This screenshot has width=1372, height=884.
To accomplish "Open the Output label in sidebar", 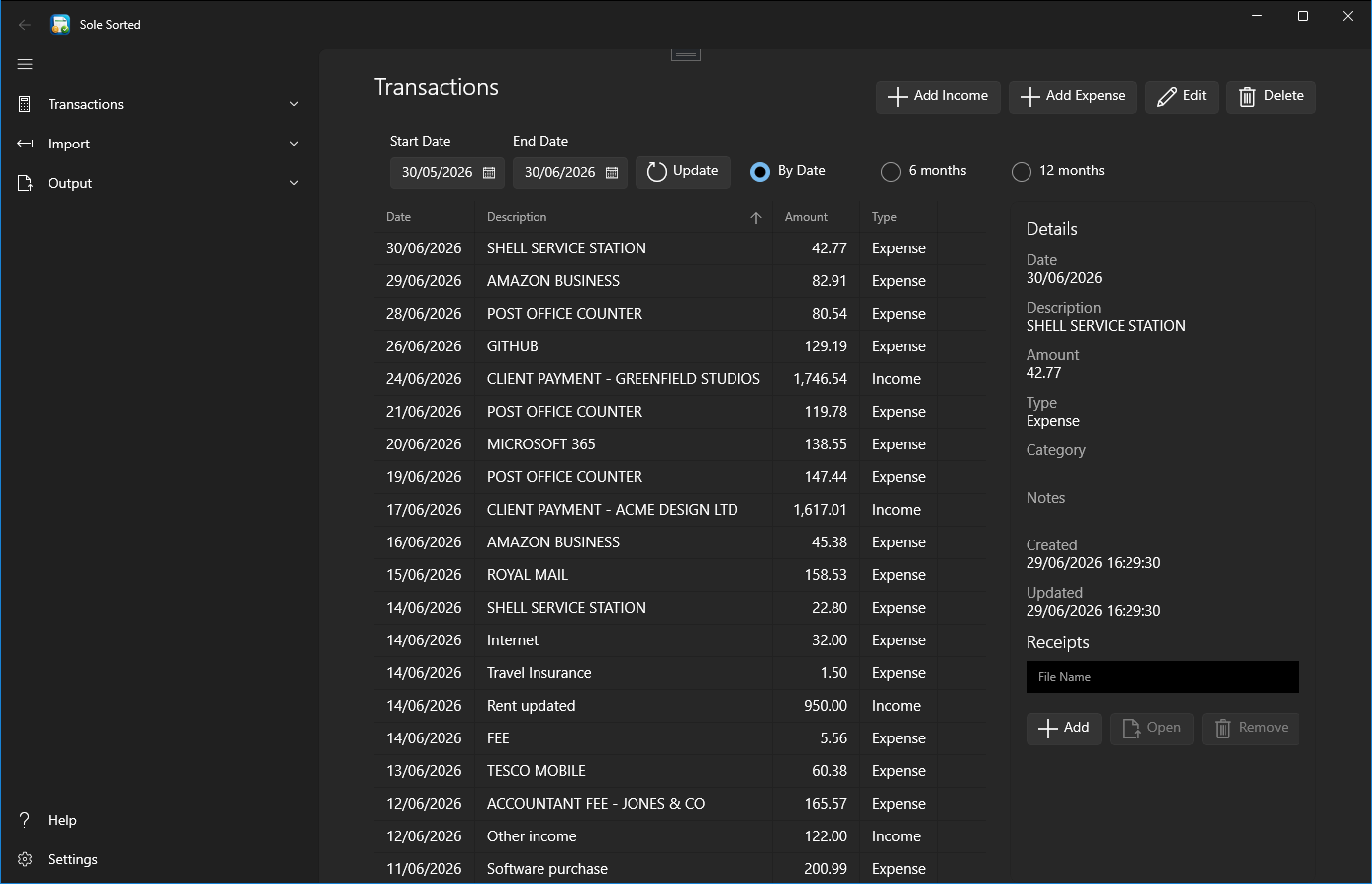I will click(x=70, y=183).
